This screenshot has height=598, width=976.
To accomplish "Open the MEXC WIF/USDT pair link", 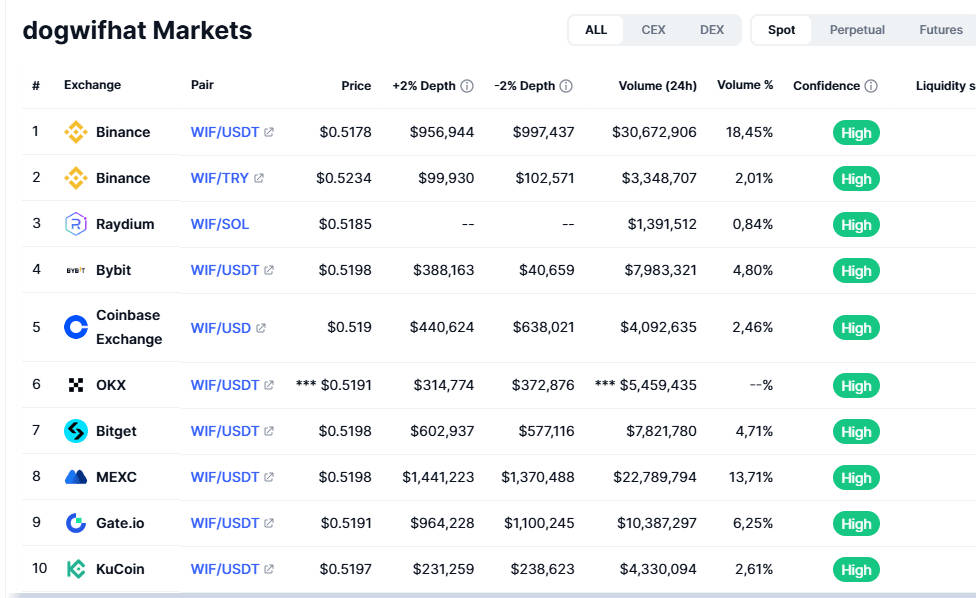I will point(225,477).
